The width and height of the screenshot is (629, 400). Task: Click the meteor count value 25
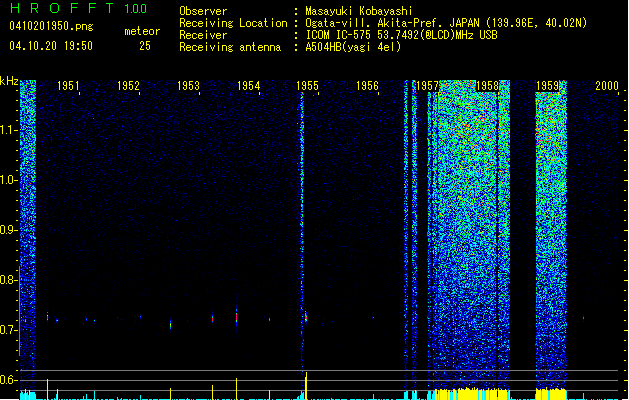[145, 46]
